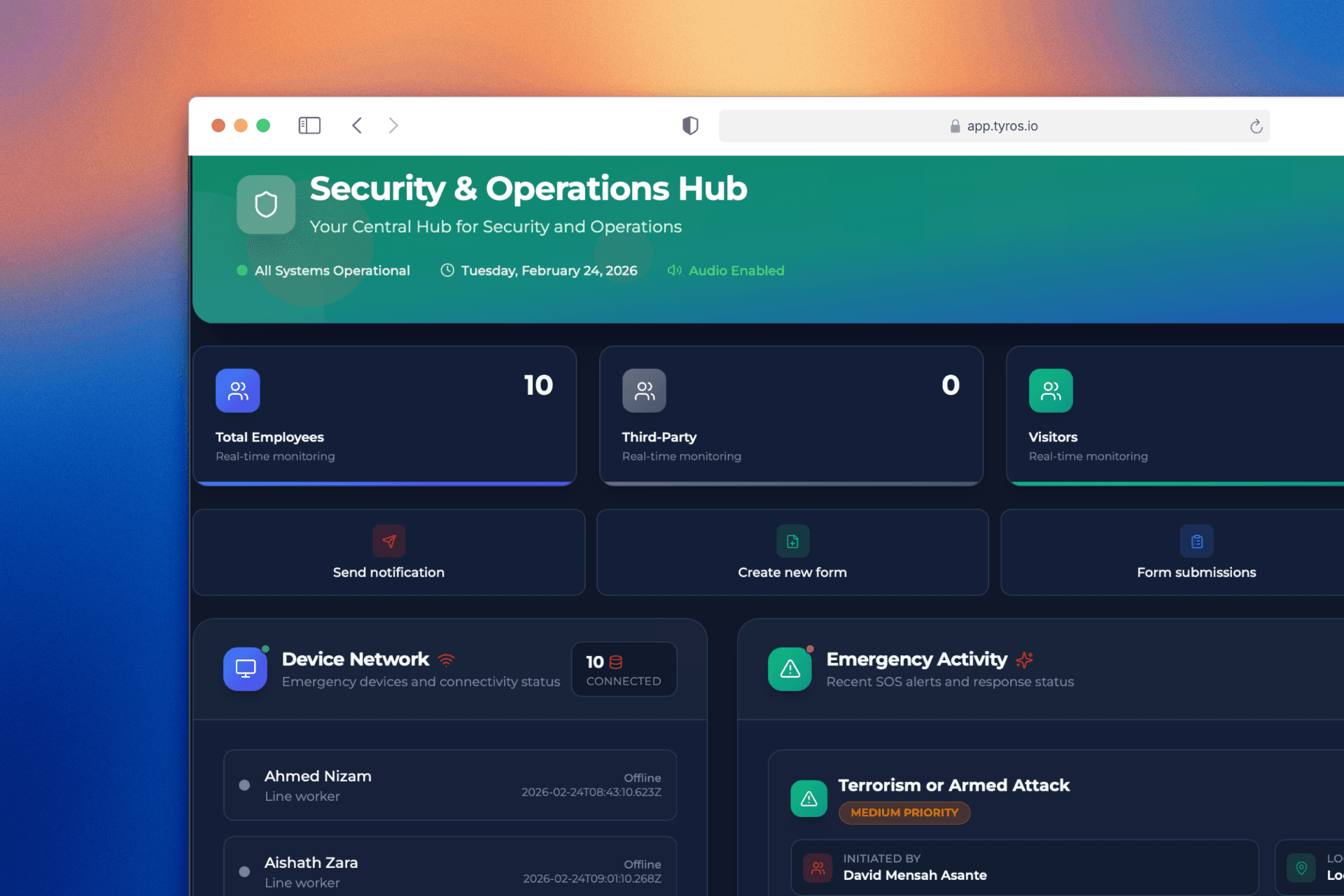The image size is (1344, 896).
Task: Expand the 10 CONNECTED devices badge
Action: click(x=623, y=668)
